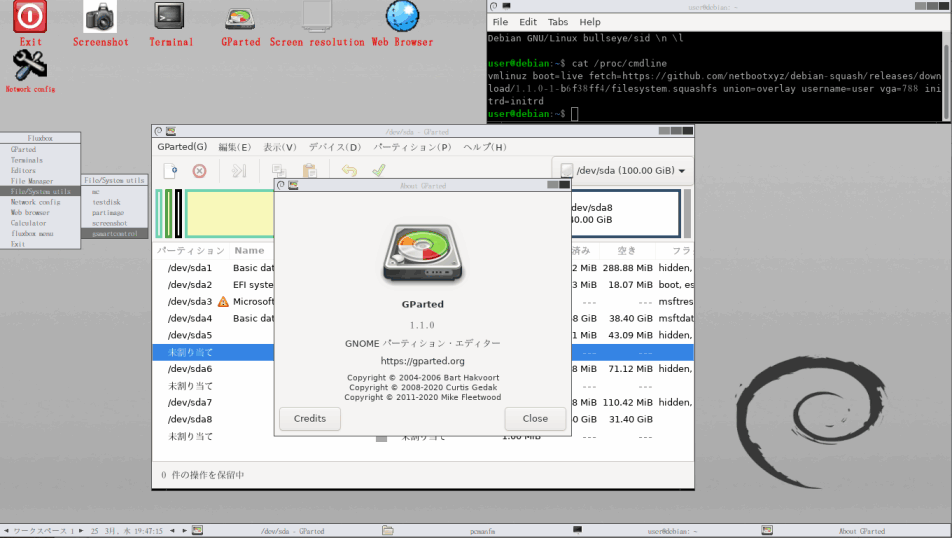This screenshot has height=538, width=952.
Task: Open the デバイス(D) menu
Action: coord(335,147)
